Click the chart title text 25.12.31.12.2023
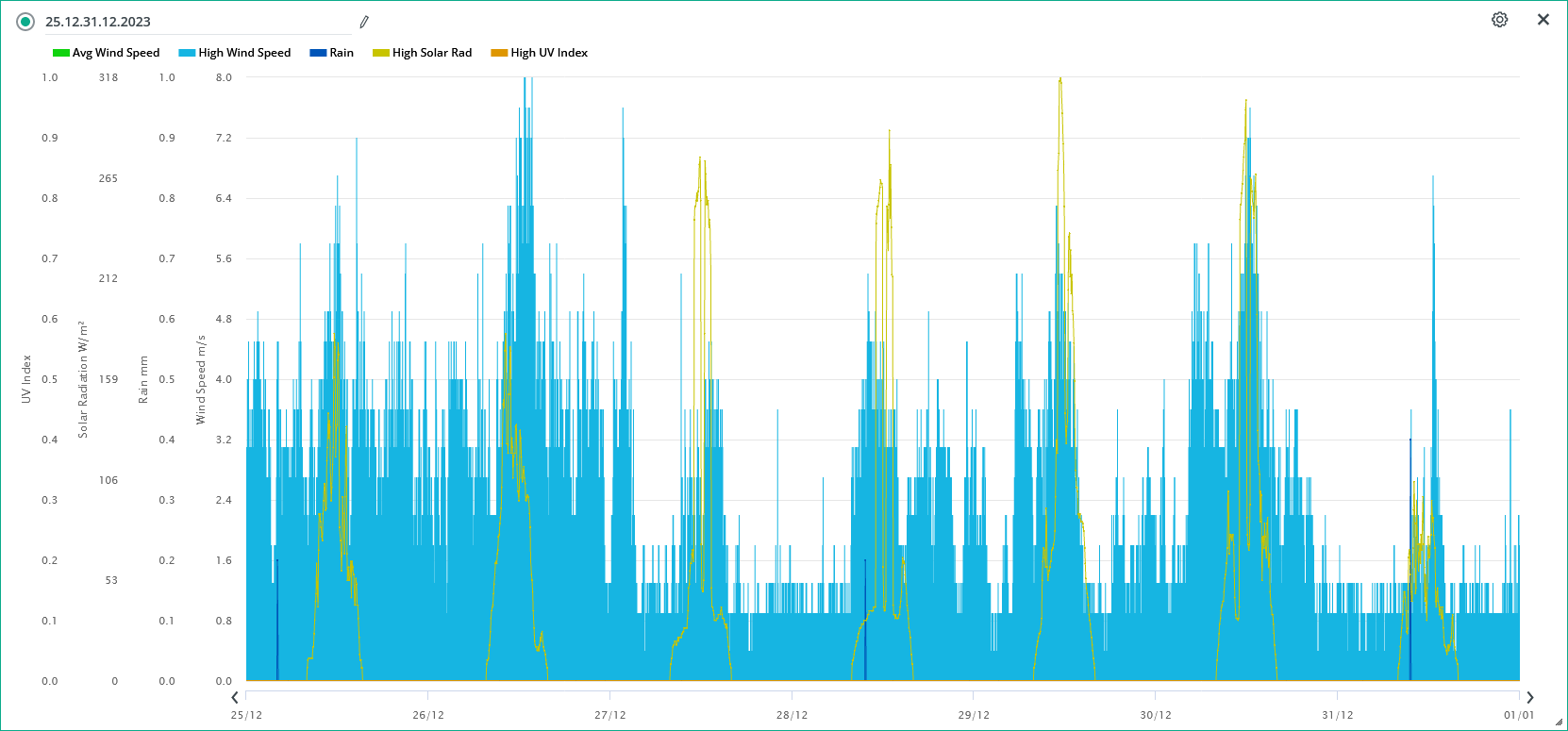The width and height of the screenshot is (1568, 731). pos(98,22)
